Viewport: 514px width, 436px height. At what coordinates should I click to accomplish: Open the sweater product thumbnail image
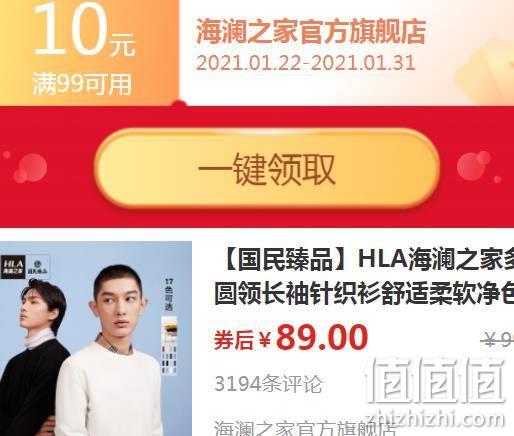96,338
